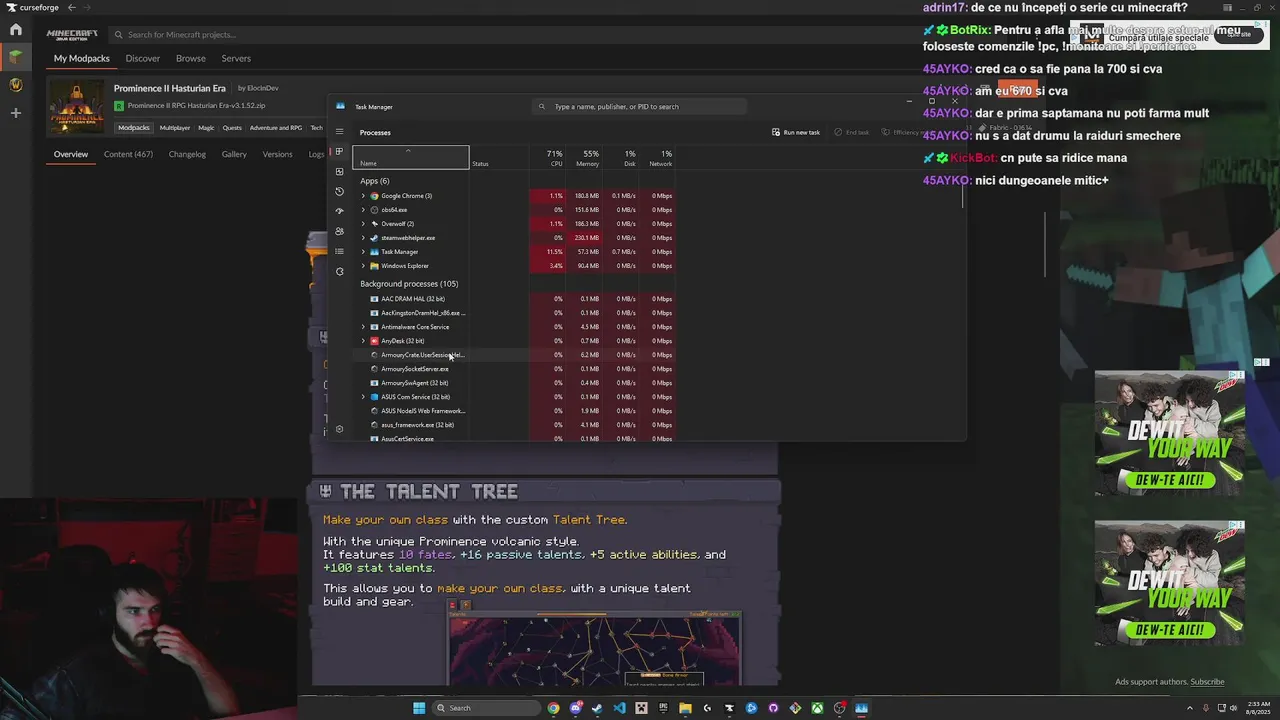The image size is (1280, 720).
Task: Open Changelog tab of modpack
Action: (x=187, y=154)
